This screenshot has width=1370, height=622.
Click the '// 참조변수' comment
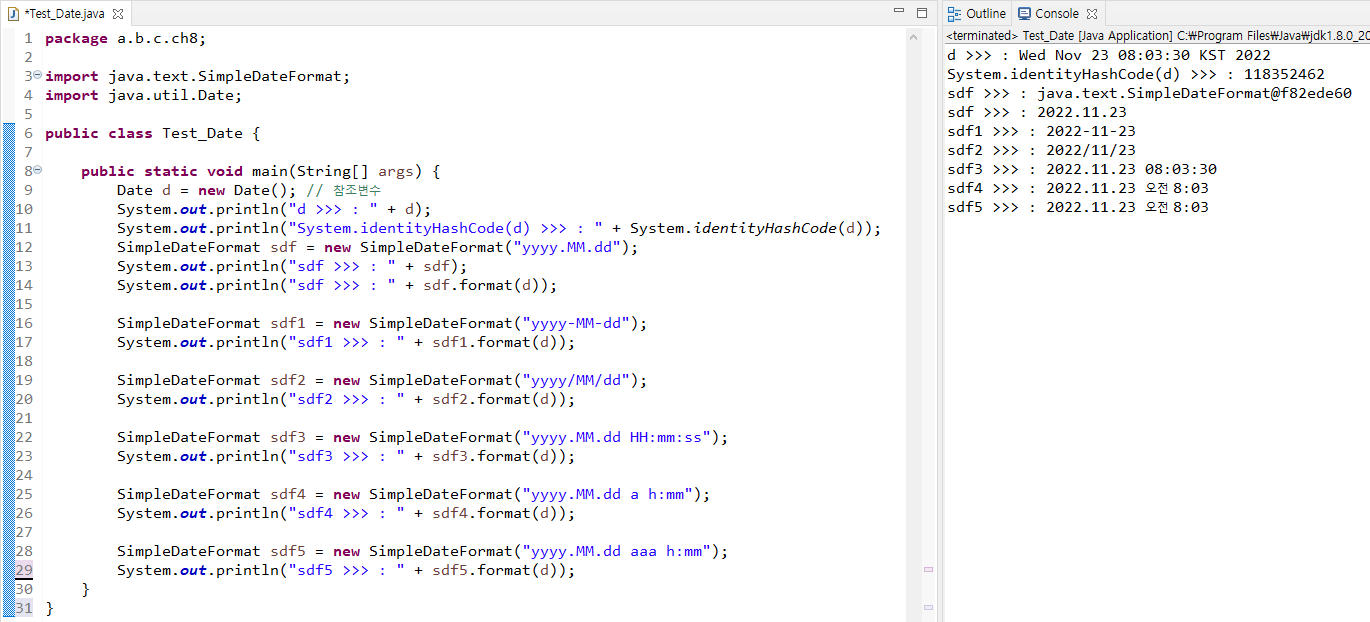[x=344, y=190]
